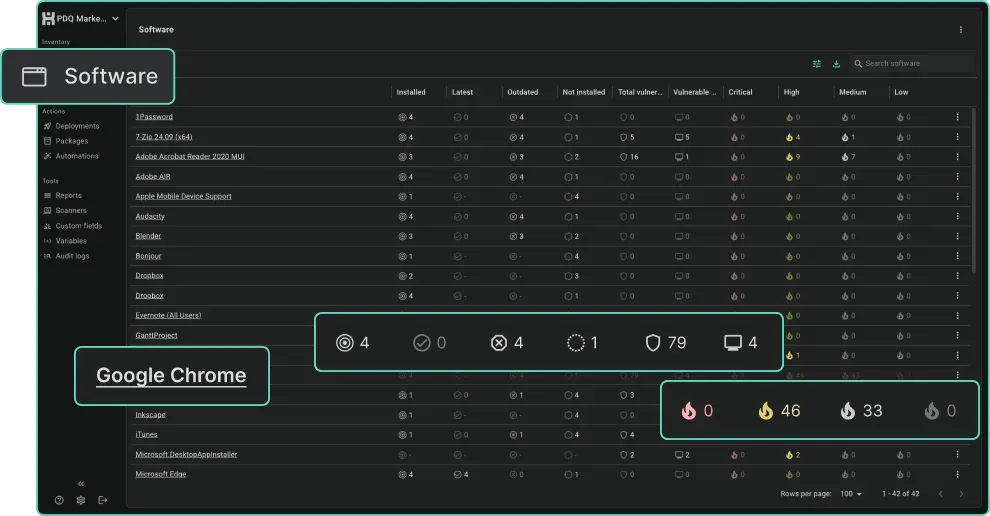Go to Packages in the sidebar
The height and width of the screenshot is (516, 990).
(x=66, y=141)
